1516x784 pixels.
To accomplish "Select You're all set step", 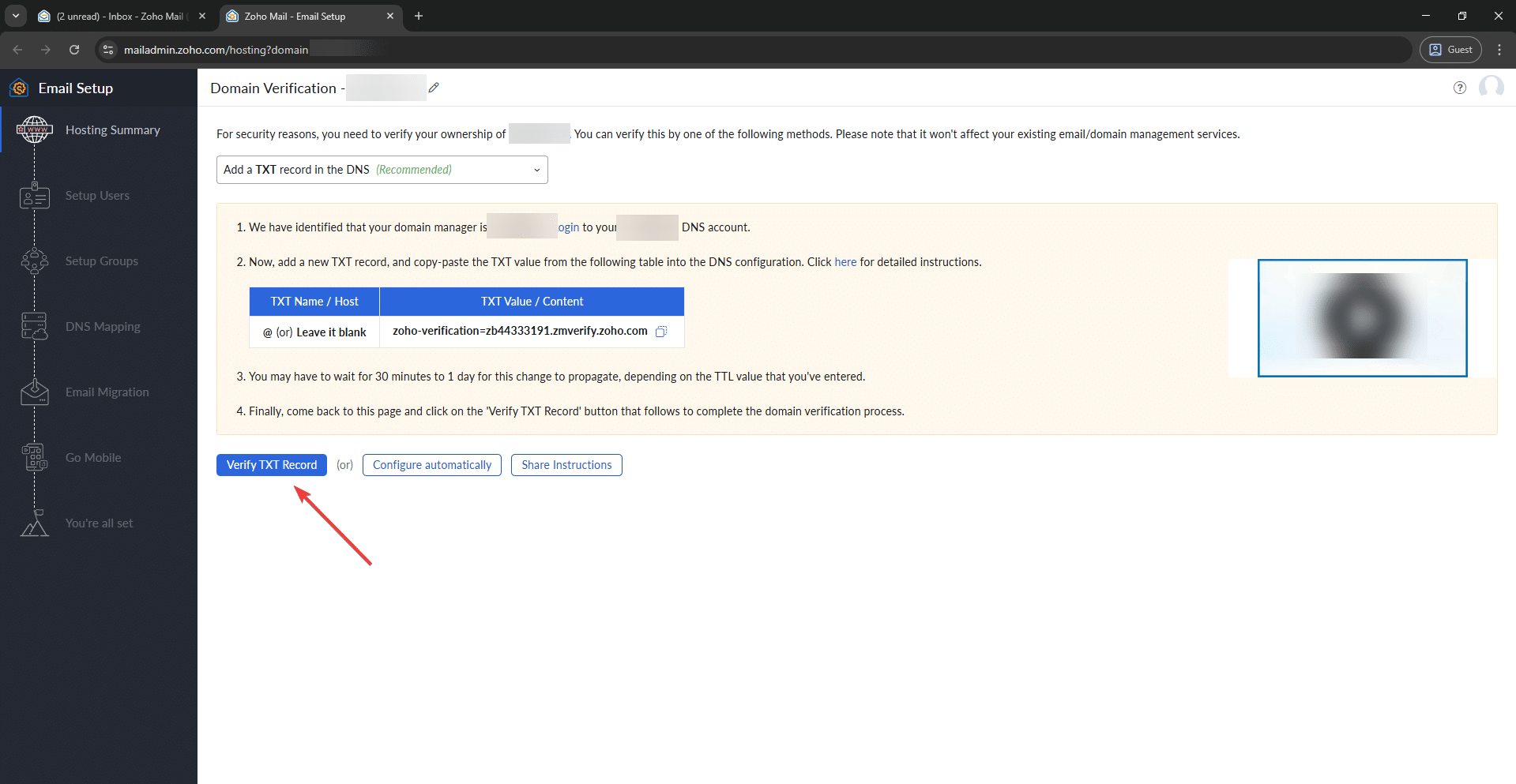I will (x=99, y=523).
